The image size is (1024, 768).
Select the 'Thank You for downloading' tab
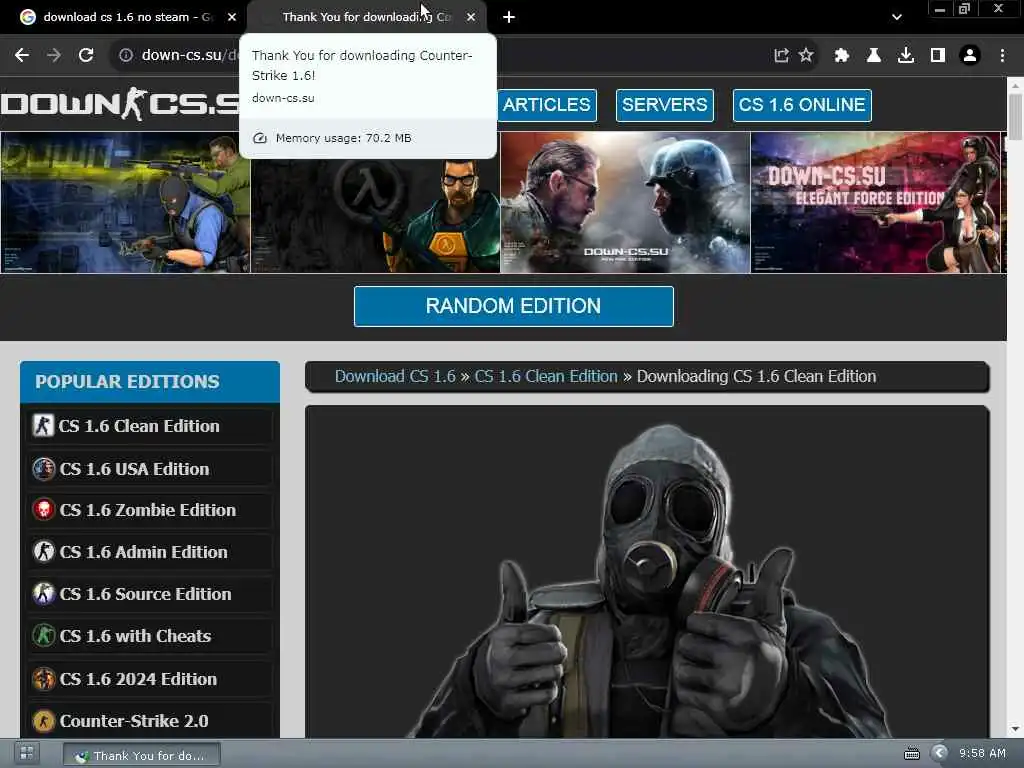point(366,17)
